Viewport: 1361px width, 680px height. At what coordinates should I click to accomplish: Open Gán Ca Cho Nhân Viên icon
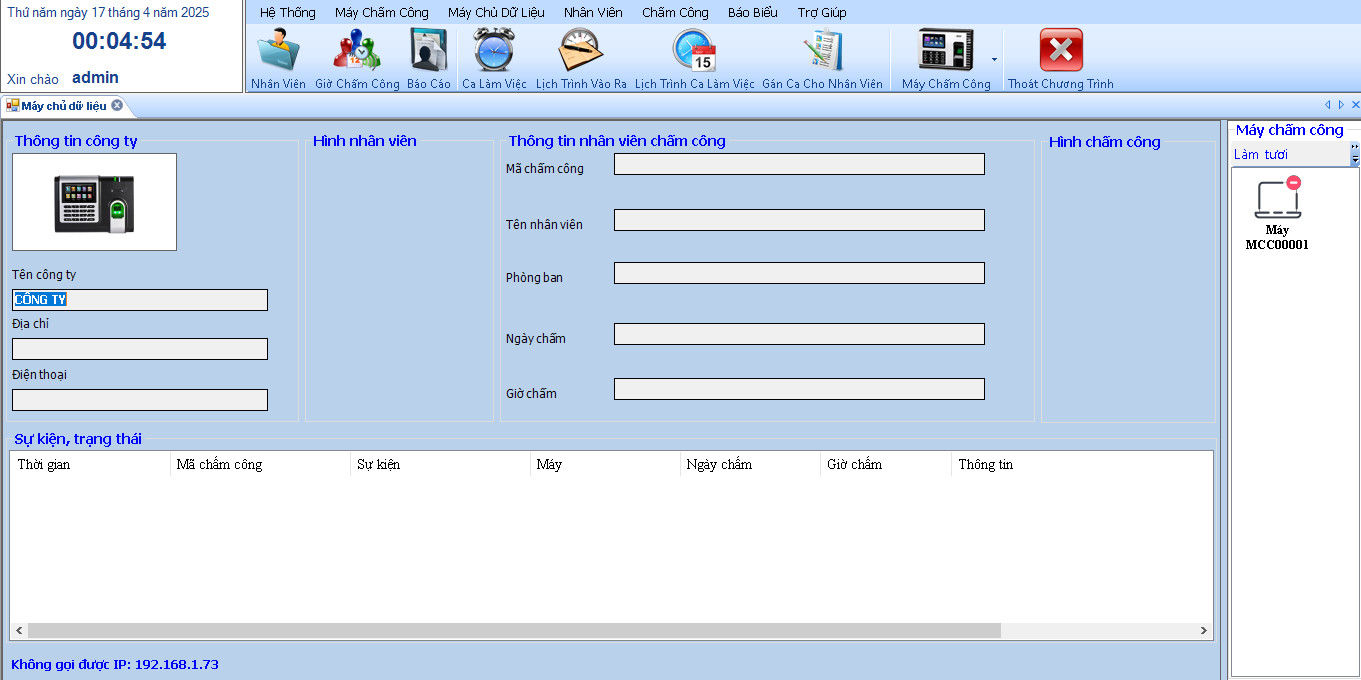click(x=822, y=52)
